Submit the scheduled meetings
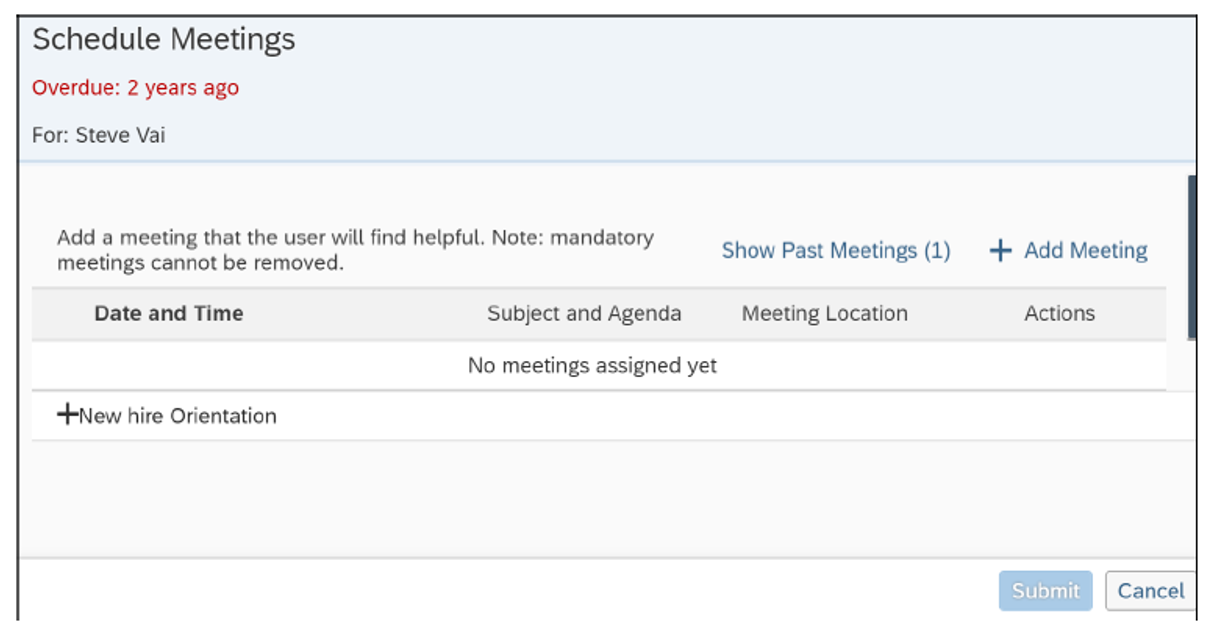The image size is (1215, 630). pos(1044,591)
